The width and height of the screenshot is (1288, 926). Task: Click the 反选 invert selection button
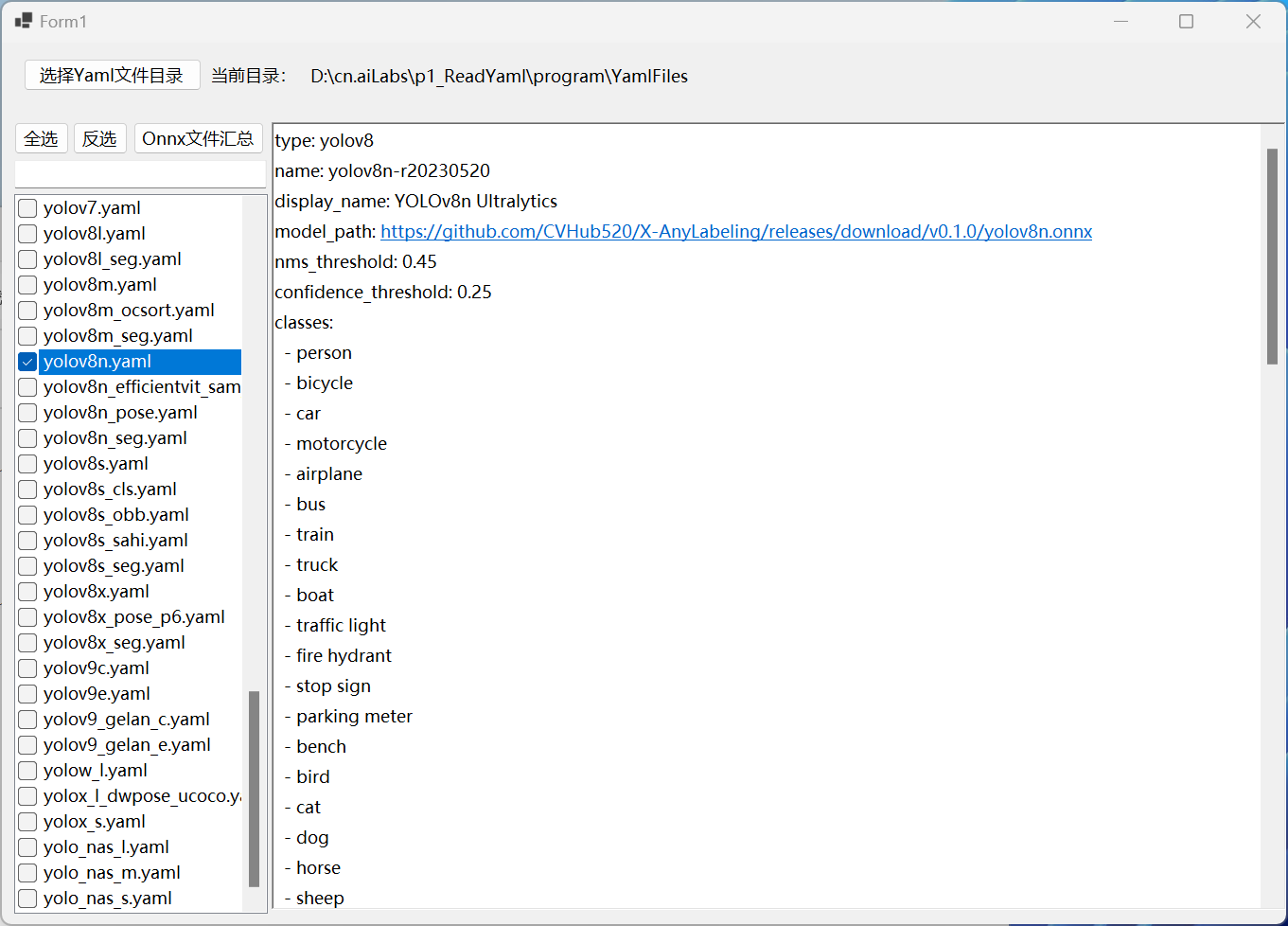click(99, 139)
